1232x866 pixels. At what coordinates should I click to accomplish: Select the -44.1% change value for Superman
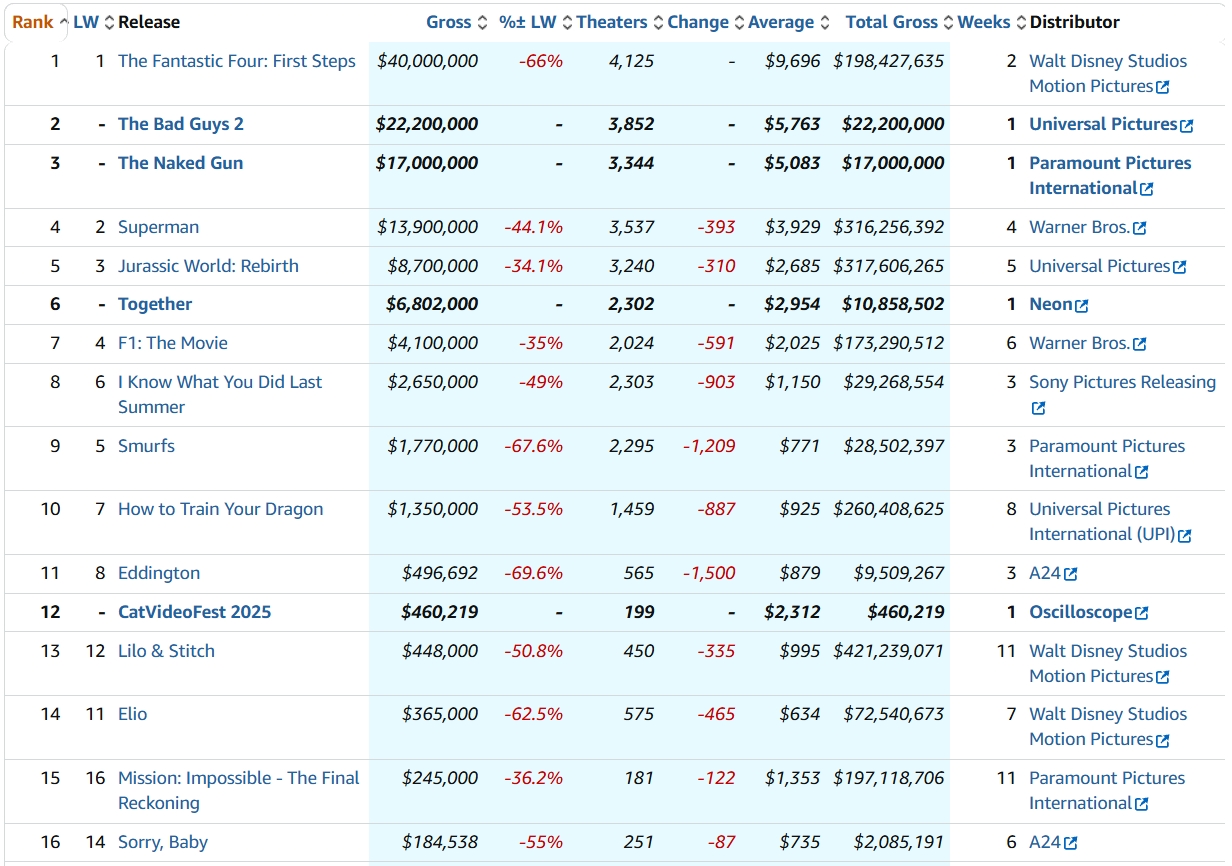[533, 227]
